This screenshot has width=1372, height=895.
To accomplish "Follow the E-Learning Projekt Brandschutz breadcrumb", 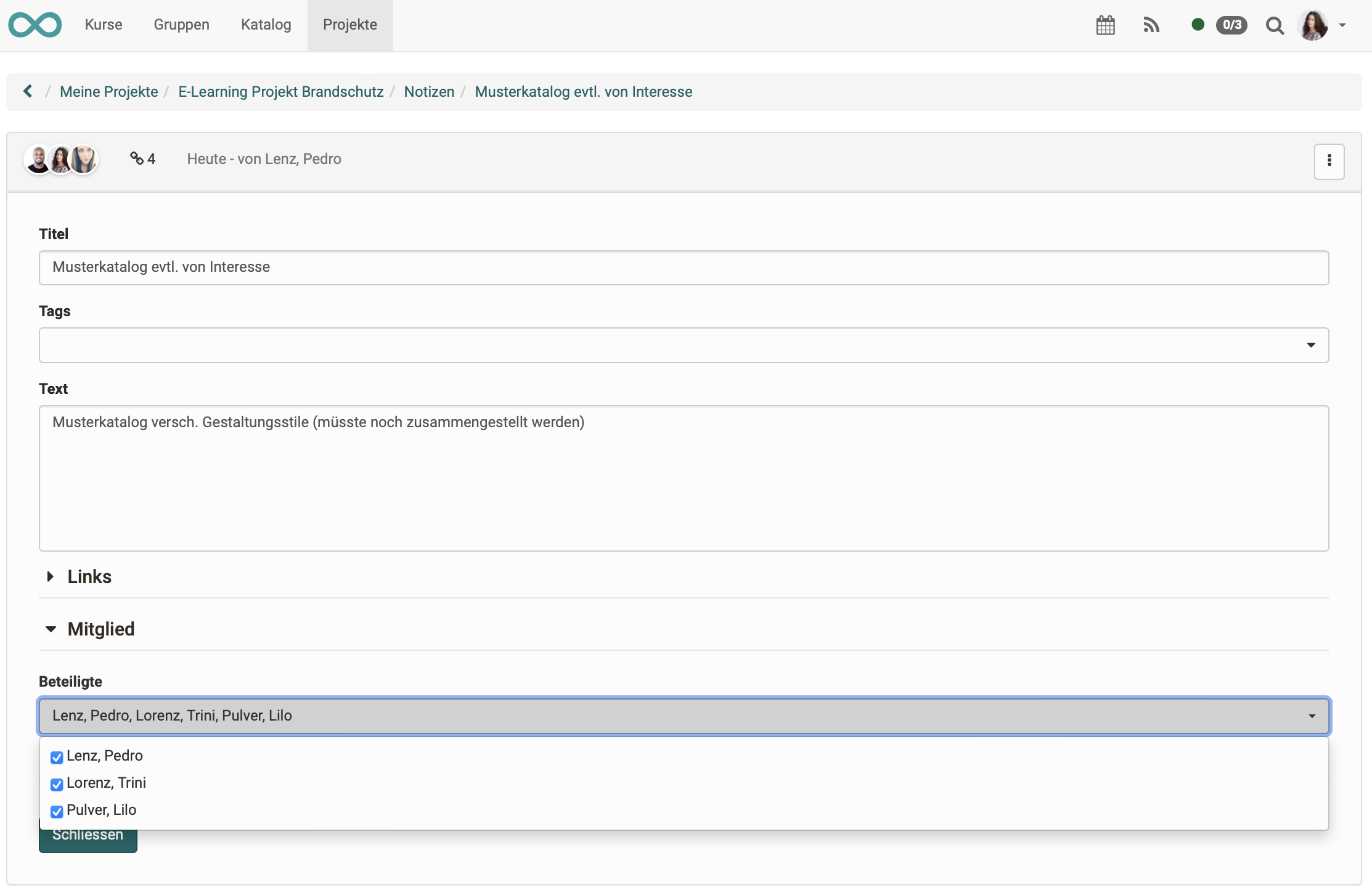I will (280, 92).
